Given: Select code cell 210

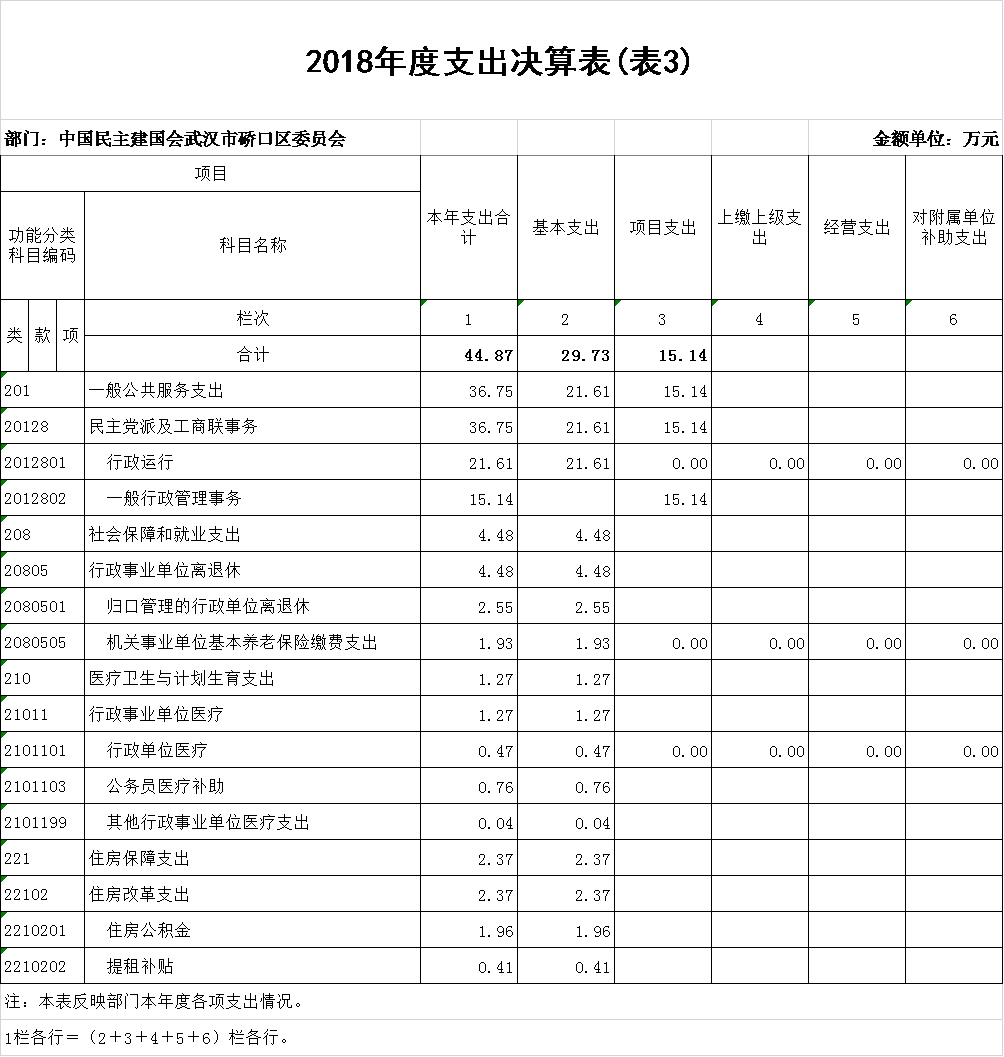Looking at the screenshot, I should coord(42,679).
